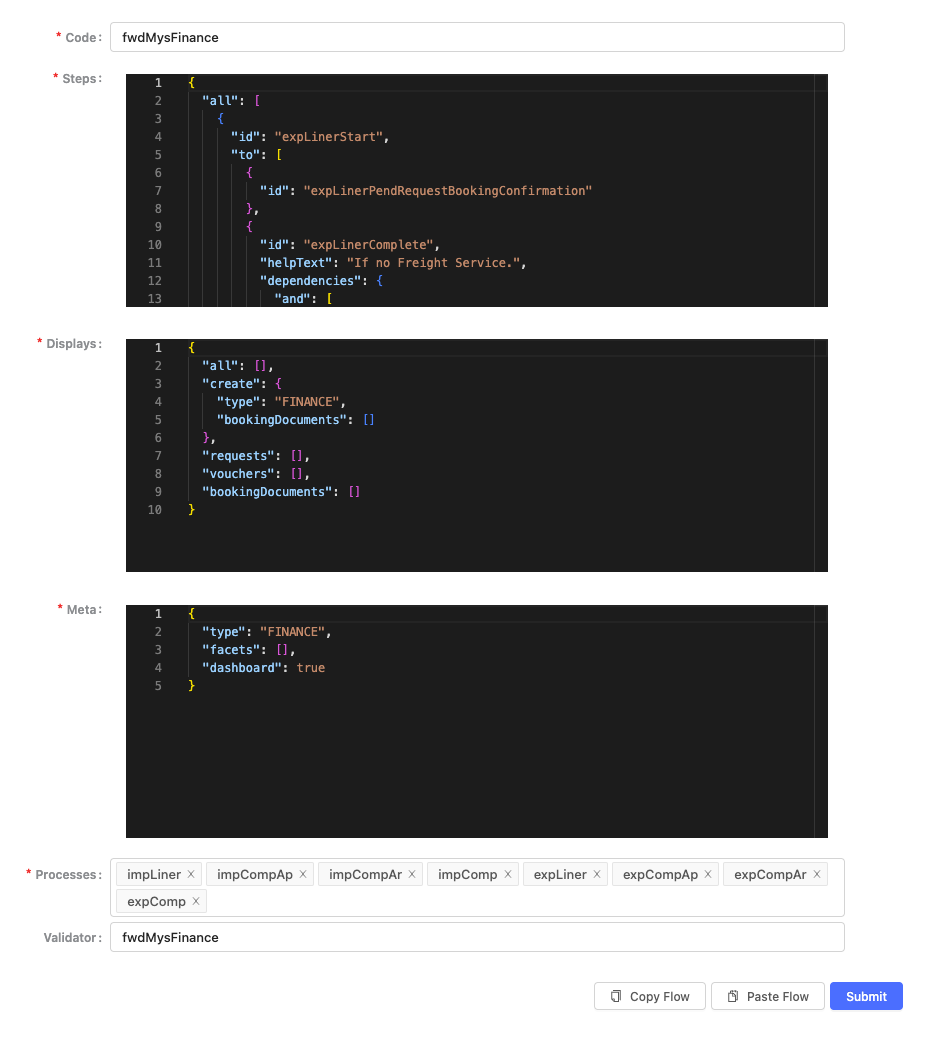Click "to" key in Steps editor
This screenshot has height=1039, width=933.
(x=245, y=154)
